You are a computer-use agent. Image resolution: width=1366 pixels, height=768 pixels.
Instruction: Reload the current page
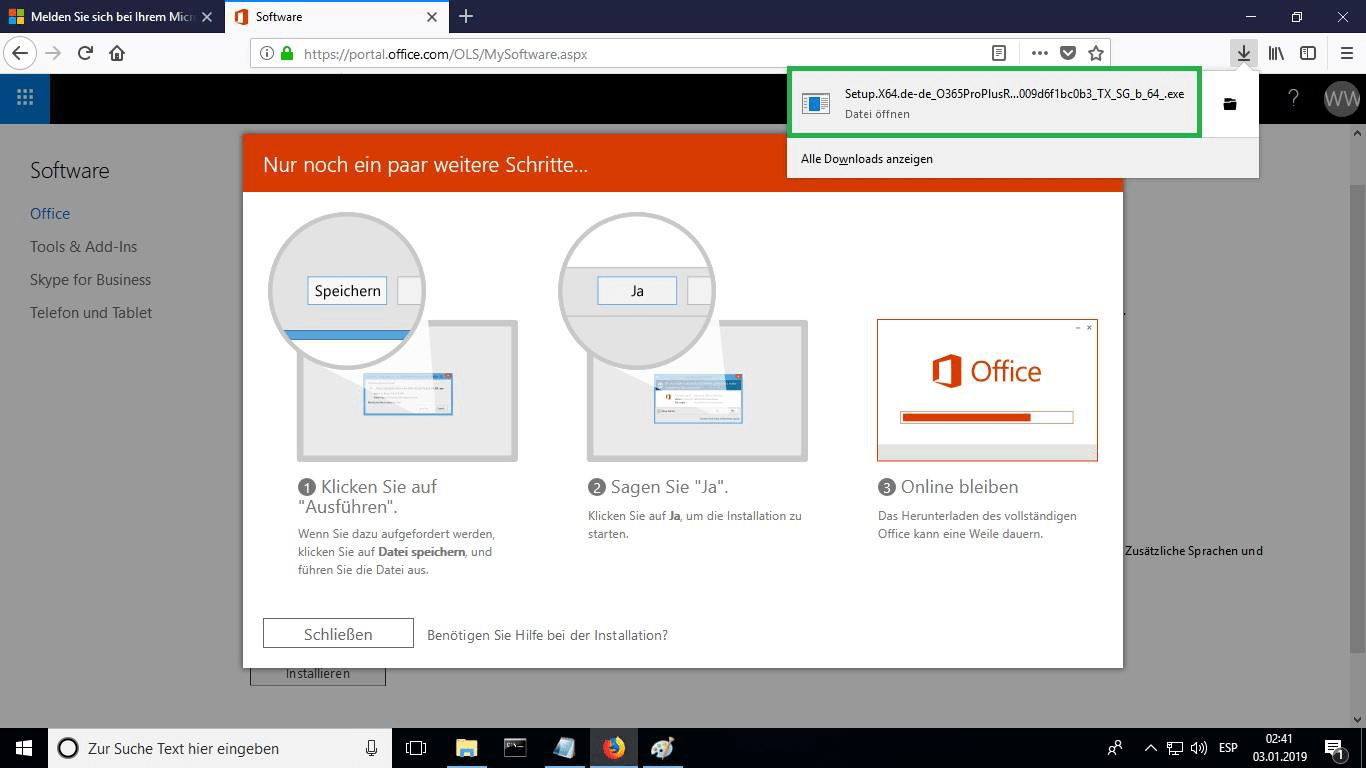click(85, 54)
